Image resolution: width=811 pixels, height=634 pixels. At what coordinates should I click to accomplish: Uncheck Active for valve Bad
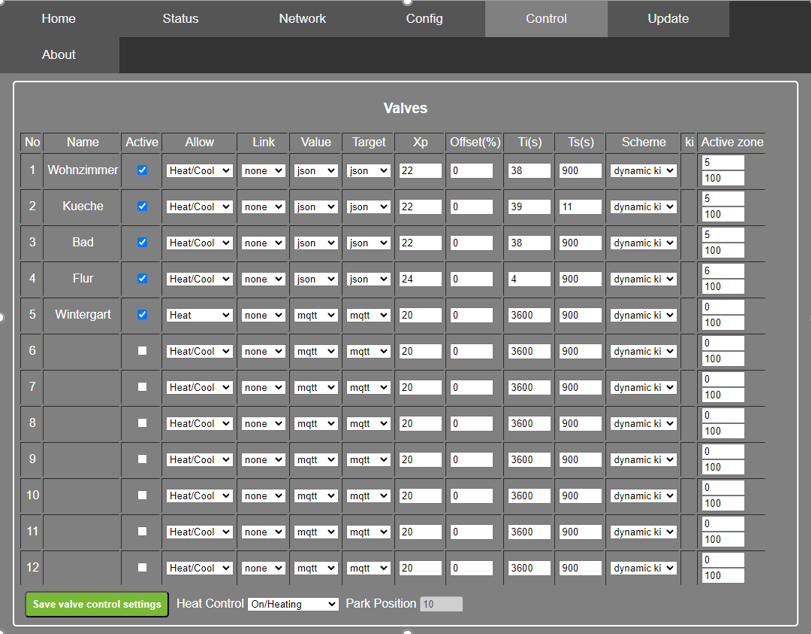tap(142, 243)
